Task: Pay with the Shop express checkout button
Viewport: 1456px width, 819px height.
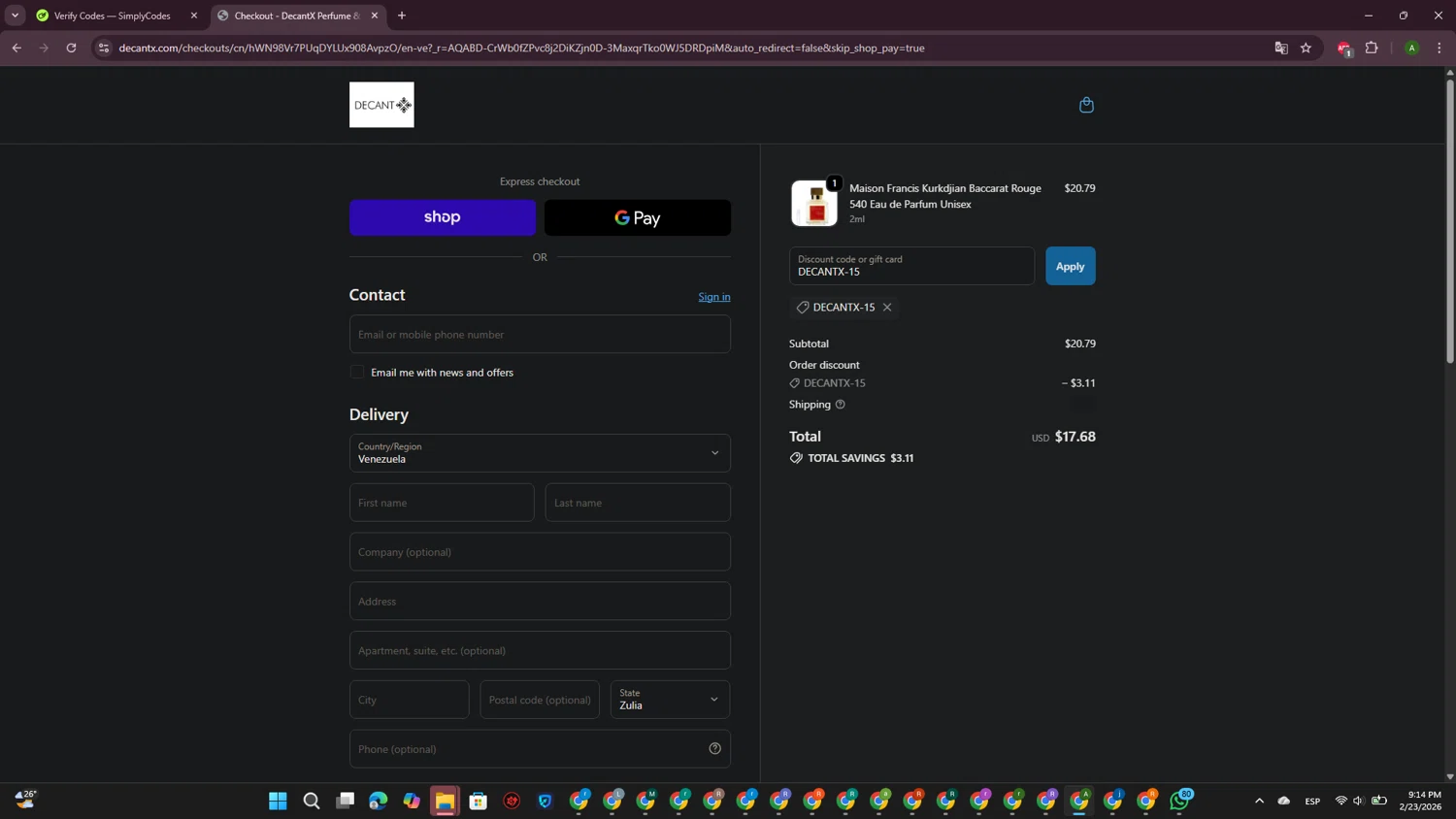Action: pos(443,217)
